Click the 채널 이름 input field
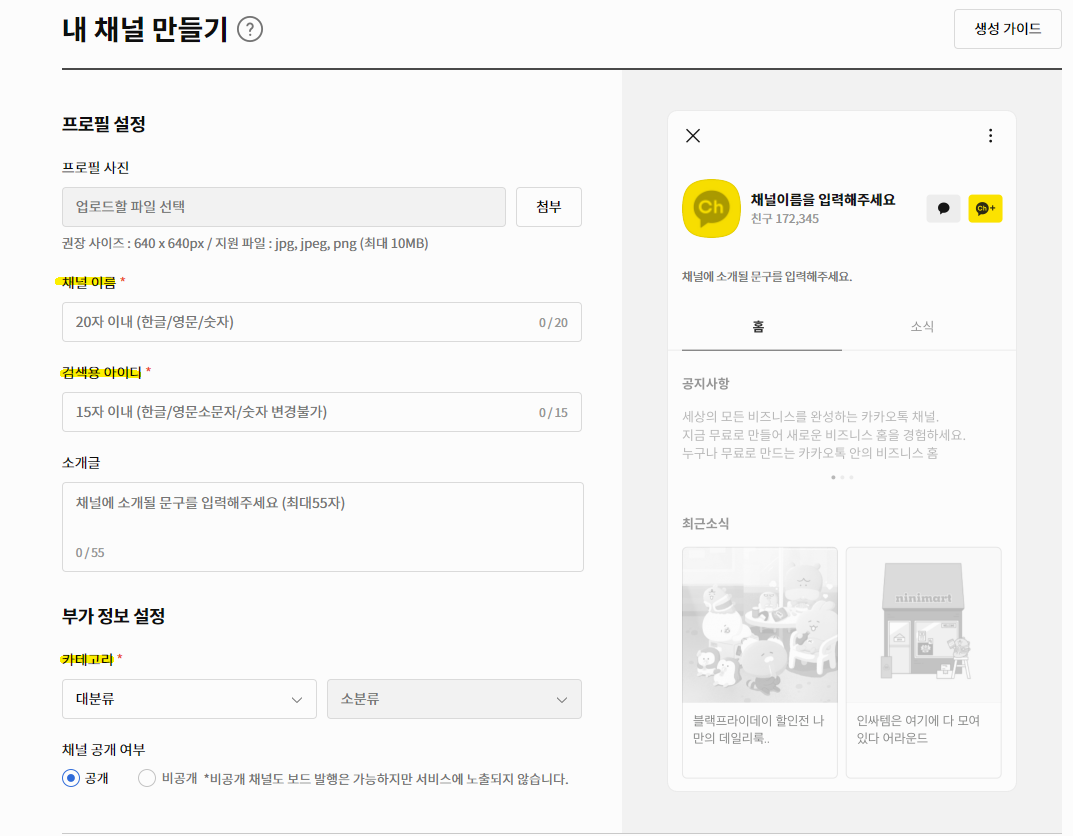The width and height of the screenshot is (1073, 836). [322, 321]
